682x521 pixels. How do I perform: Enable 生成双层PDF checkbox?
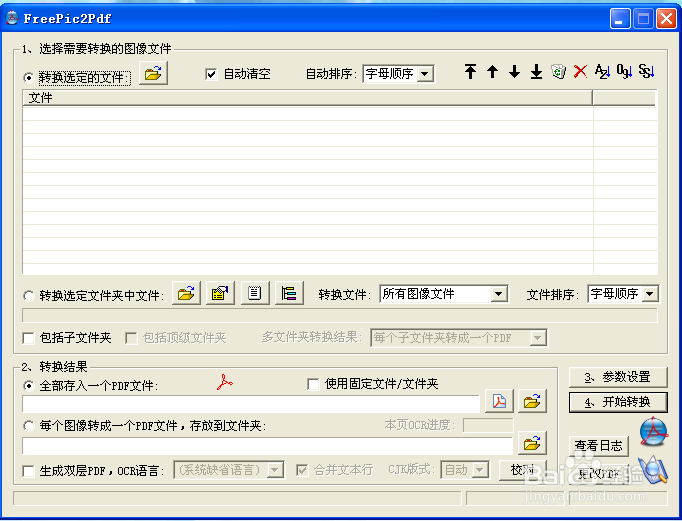[28, 471]
